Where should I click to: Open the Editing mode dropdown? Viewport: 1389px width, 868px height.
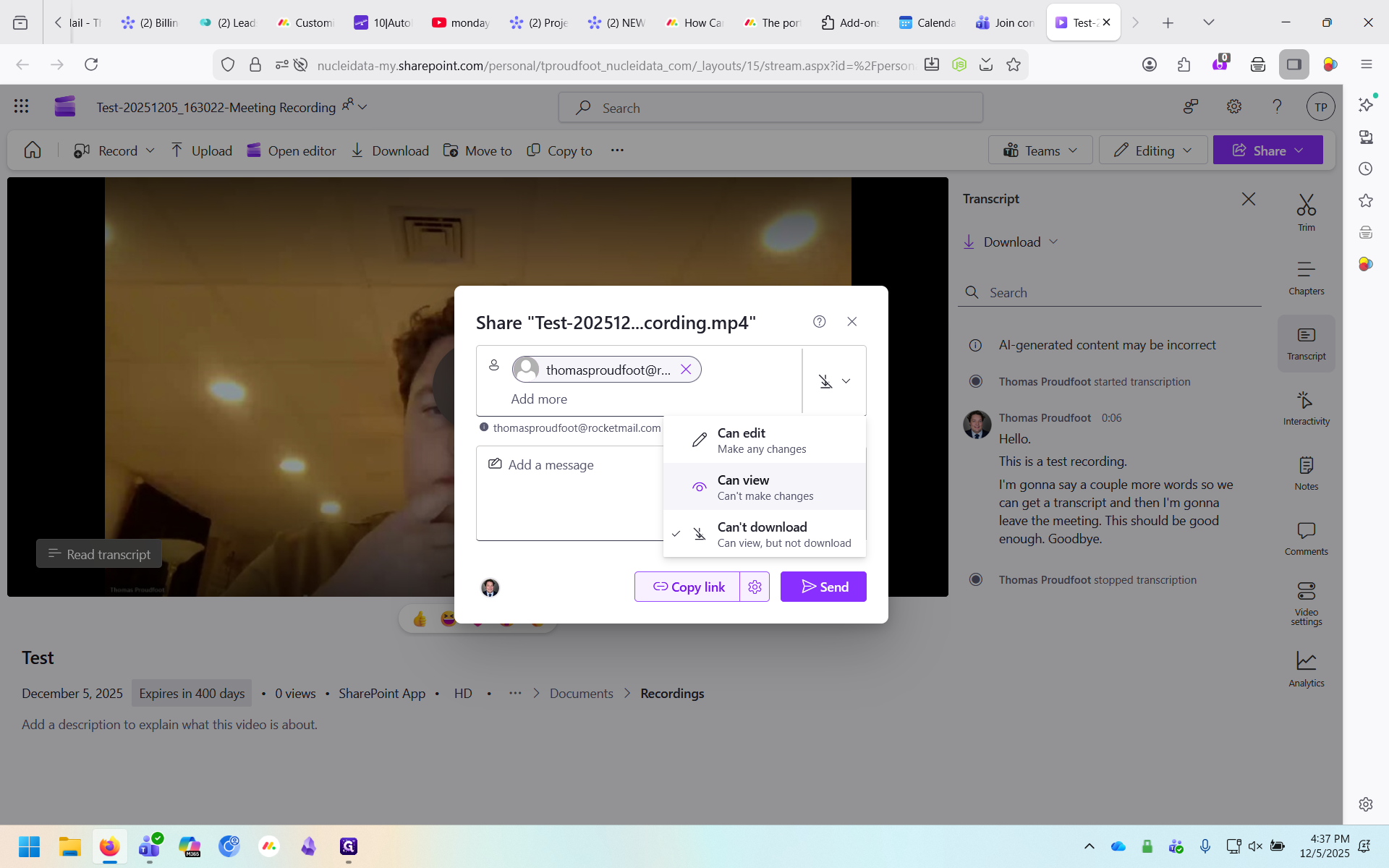click(x=1152, y=150)
